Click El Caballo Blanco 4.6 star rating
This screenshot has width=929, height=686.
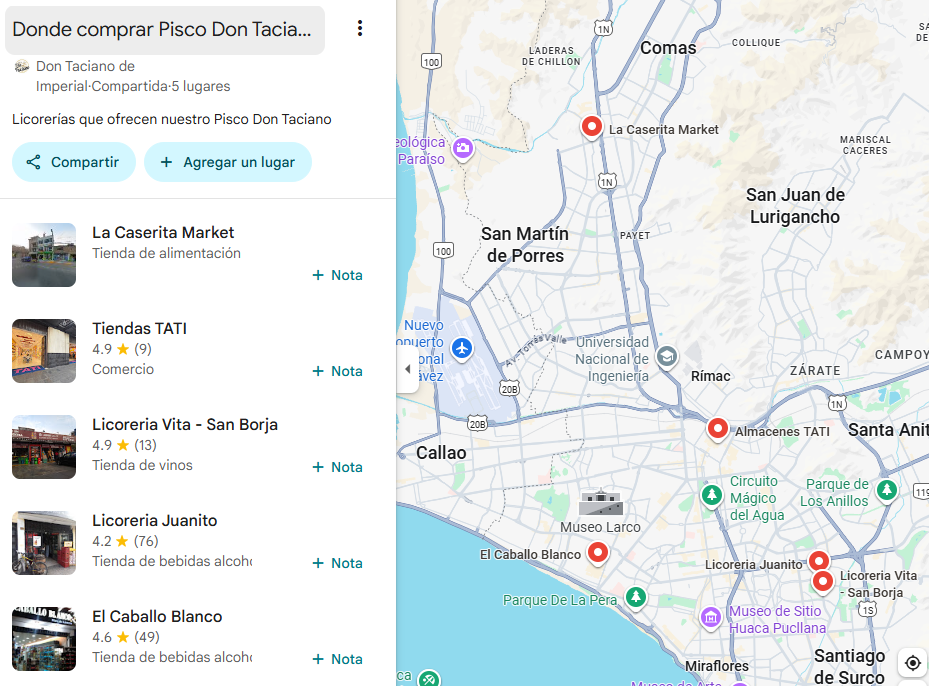tap(126, 637)
